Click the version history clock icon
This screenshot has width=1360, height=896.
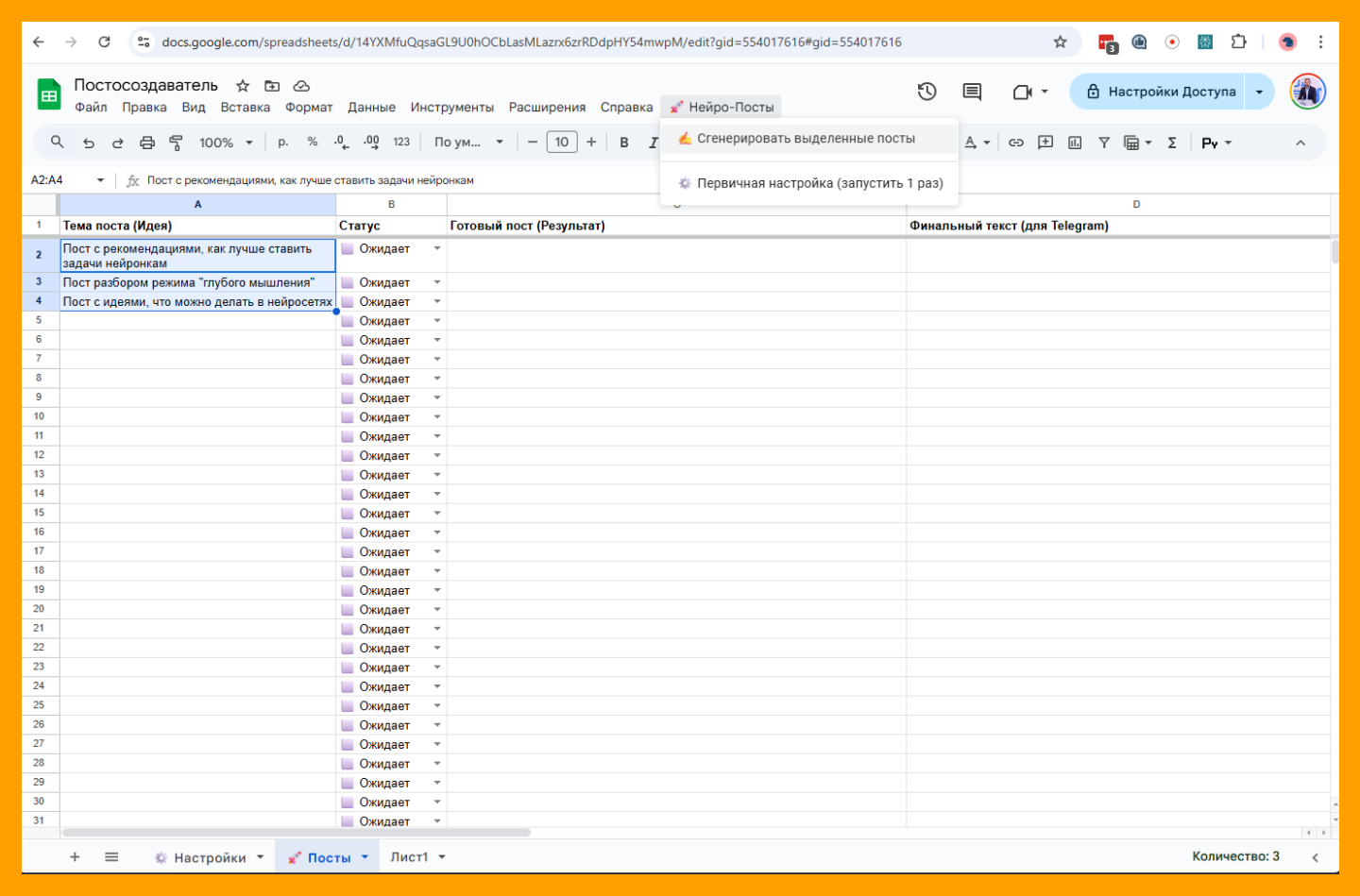[926, 92]
